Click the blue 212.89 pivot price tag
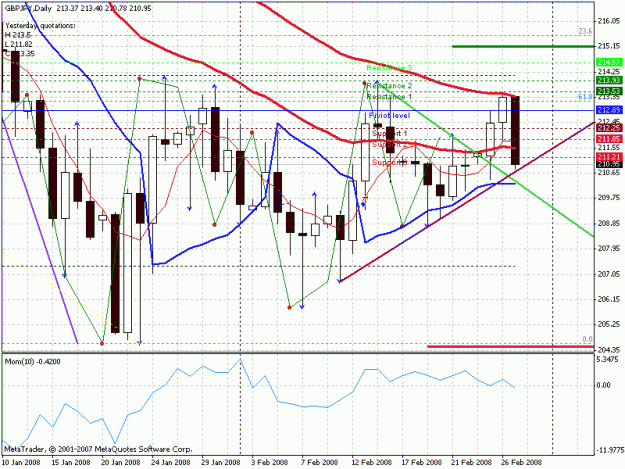 (x=609, y=110)
